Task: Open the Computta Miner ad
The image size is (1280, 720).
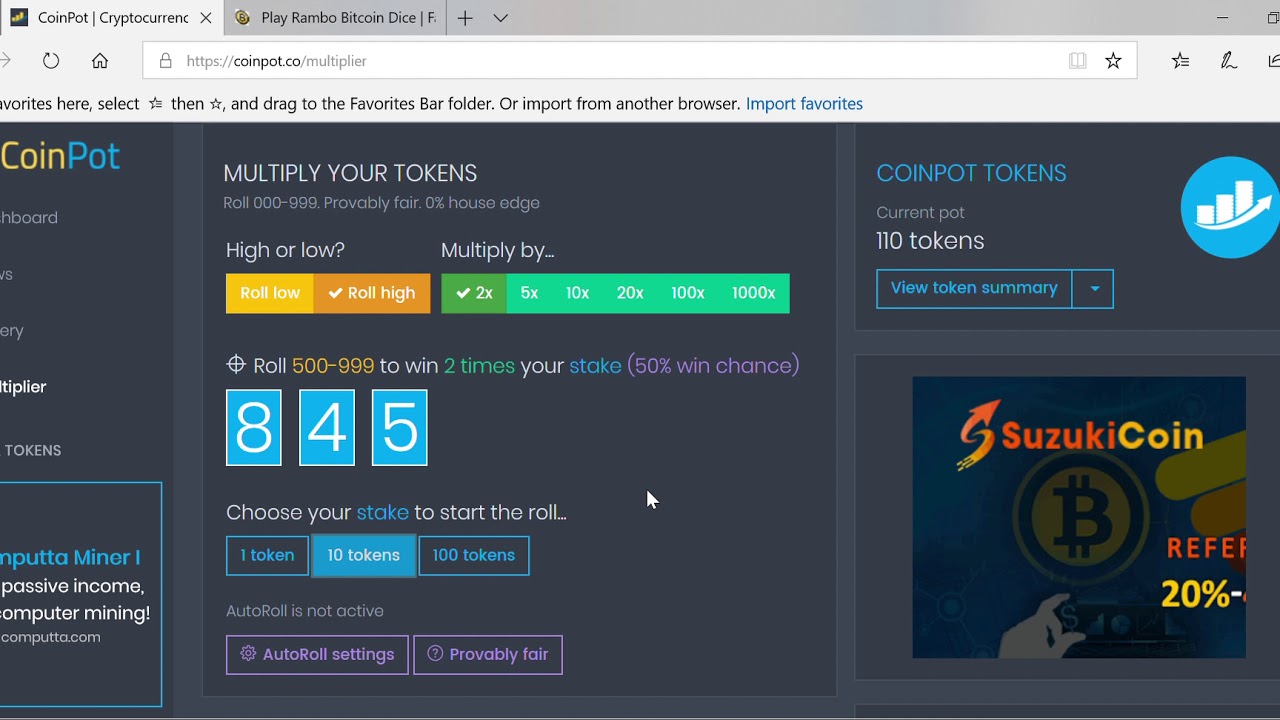Action: tap(80, 595)
